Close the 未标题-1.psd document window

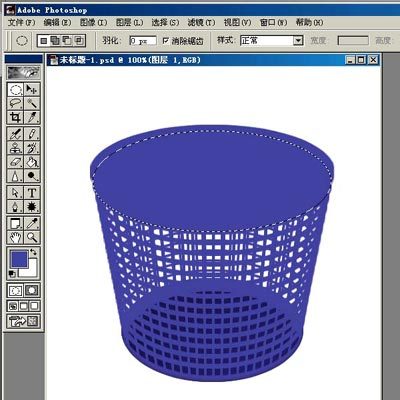pyautogui.click(x=373, y=60)
